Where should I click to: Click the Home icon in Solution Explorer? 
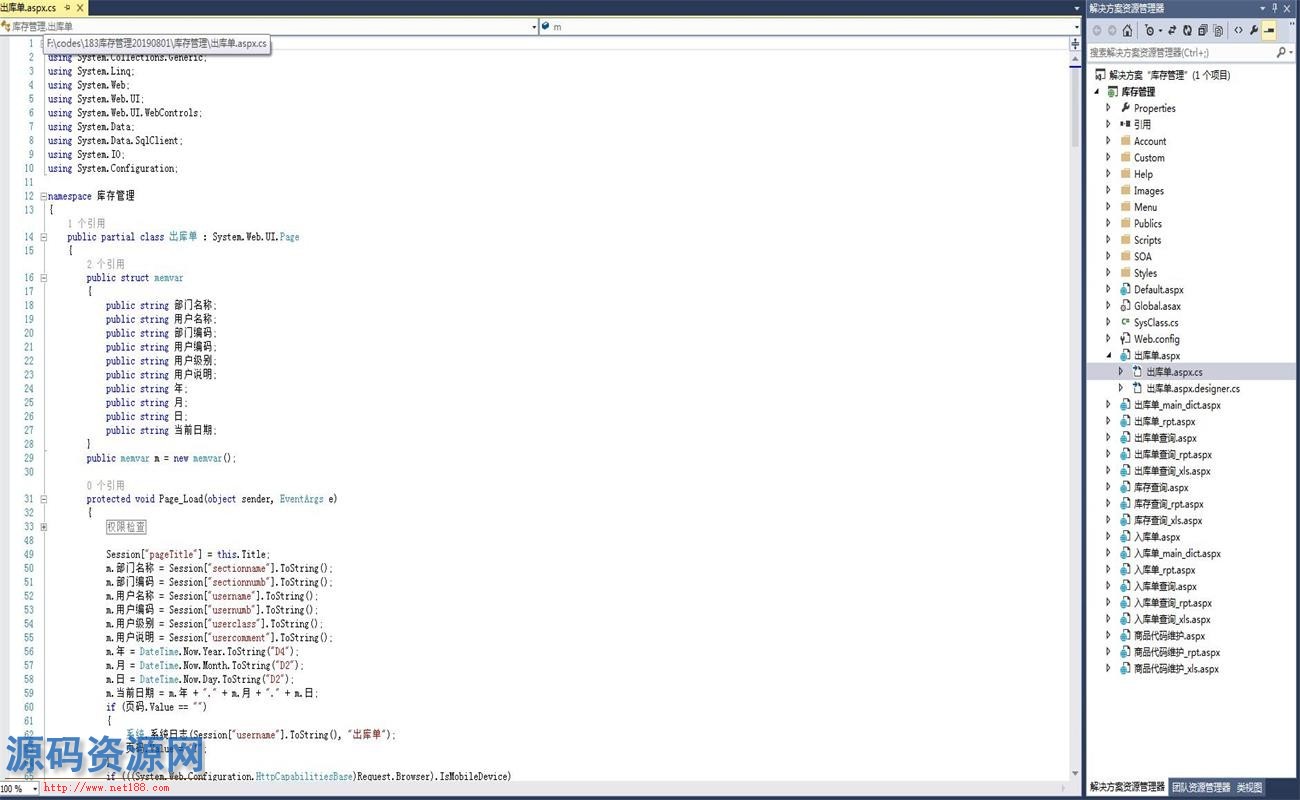[x=1127, y=30]
